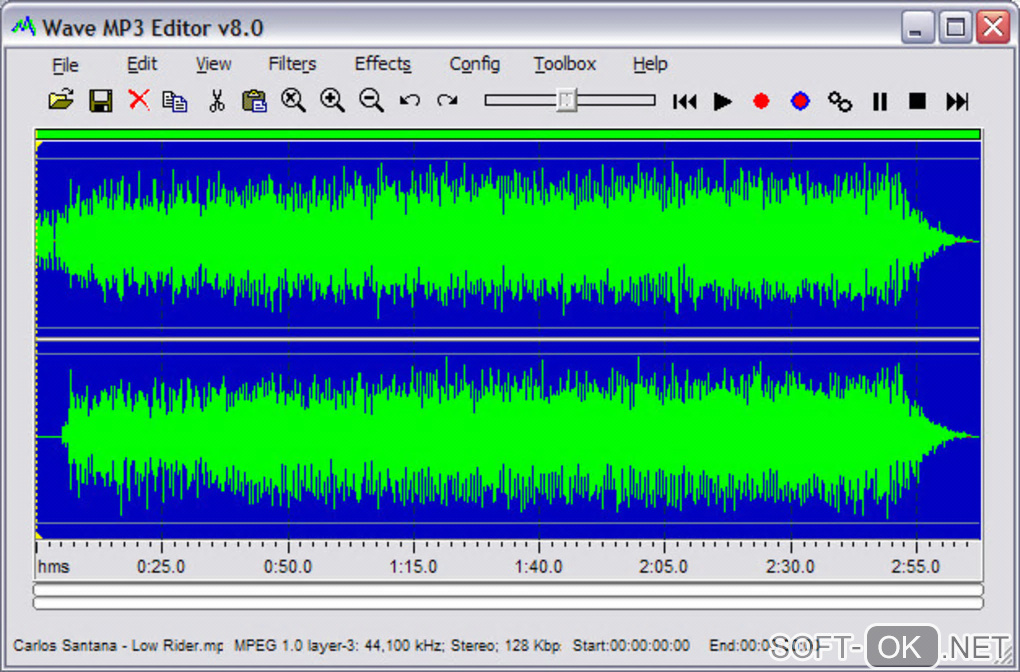
Task: Click the application icon in the title bar
Action: (x=23, y=27)
